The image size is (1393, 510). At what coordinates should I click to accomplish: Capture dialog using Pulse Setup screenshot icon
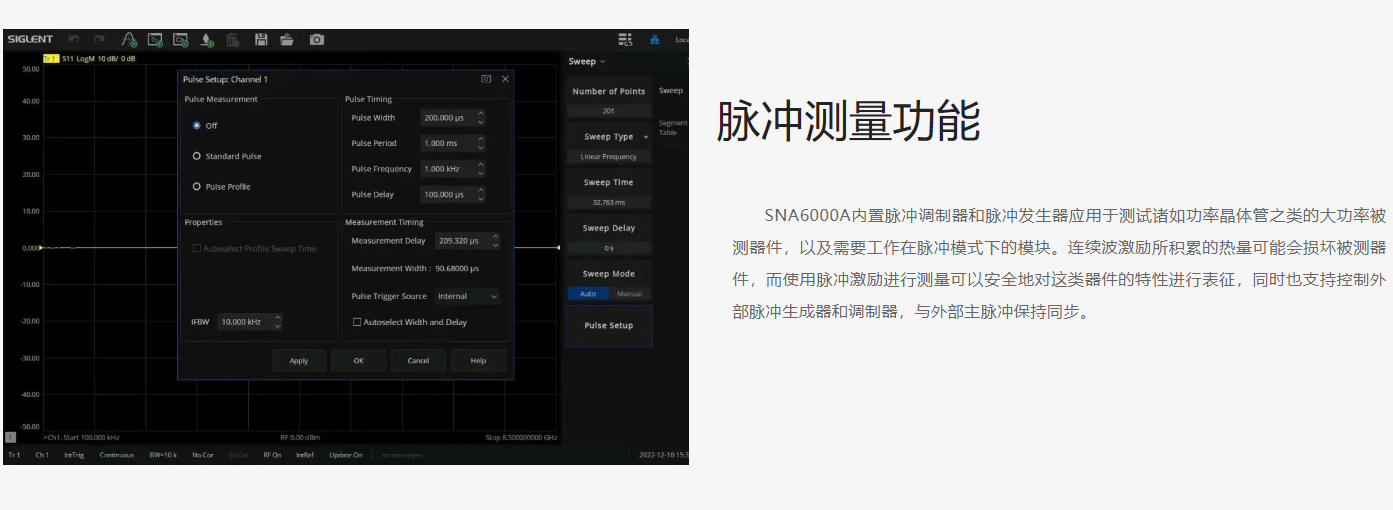(486, 79)
